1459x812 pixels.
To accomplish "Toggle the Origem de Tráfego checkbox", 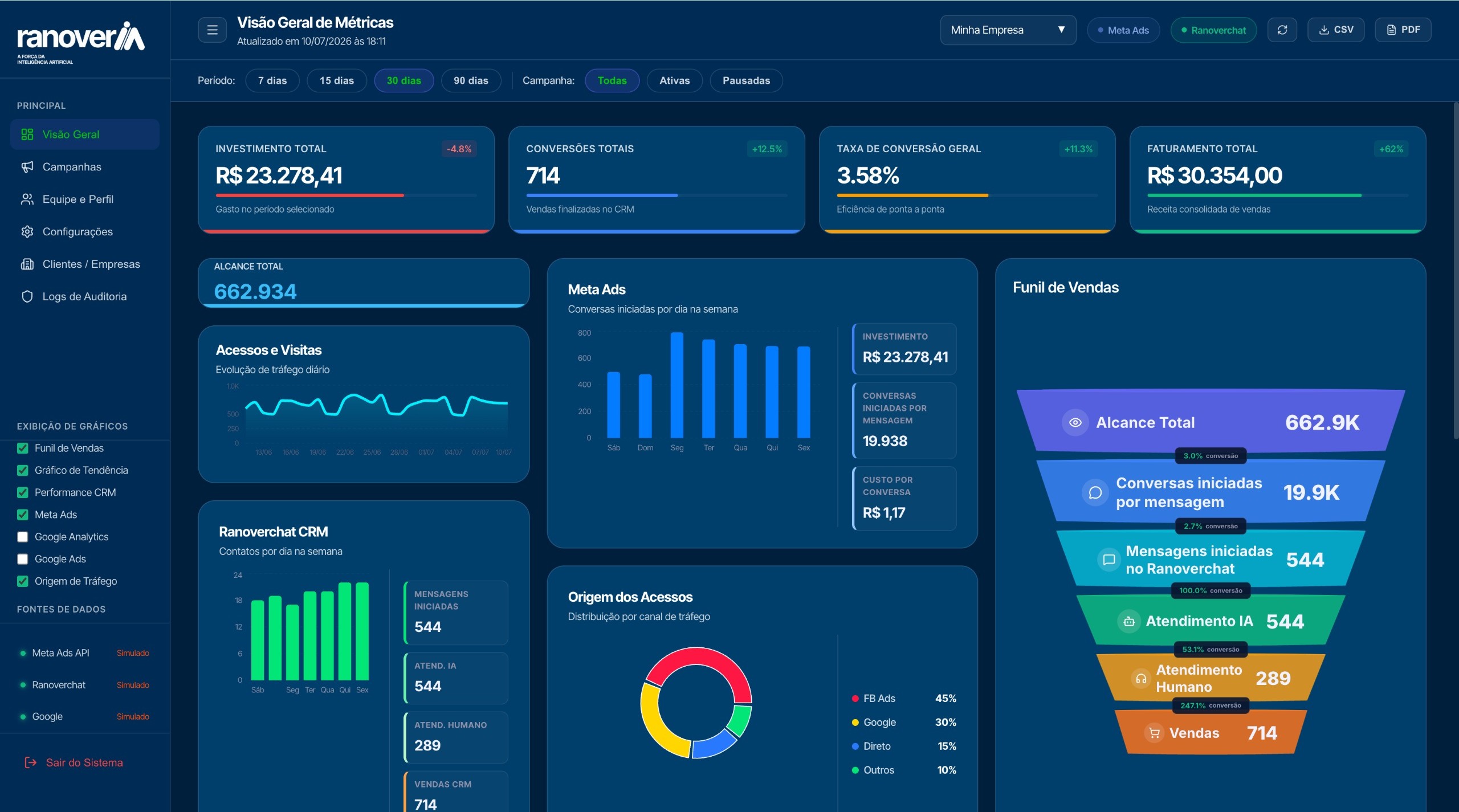I will pos(23,582).
